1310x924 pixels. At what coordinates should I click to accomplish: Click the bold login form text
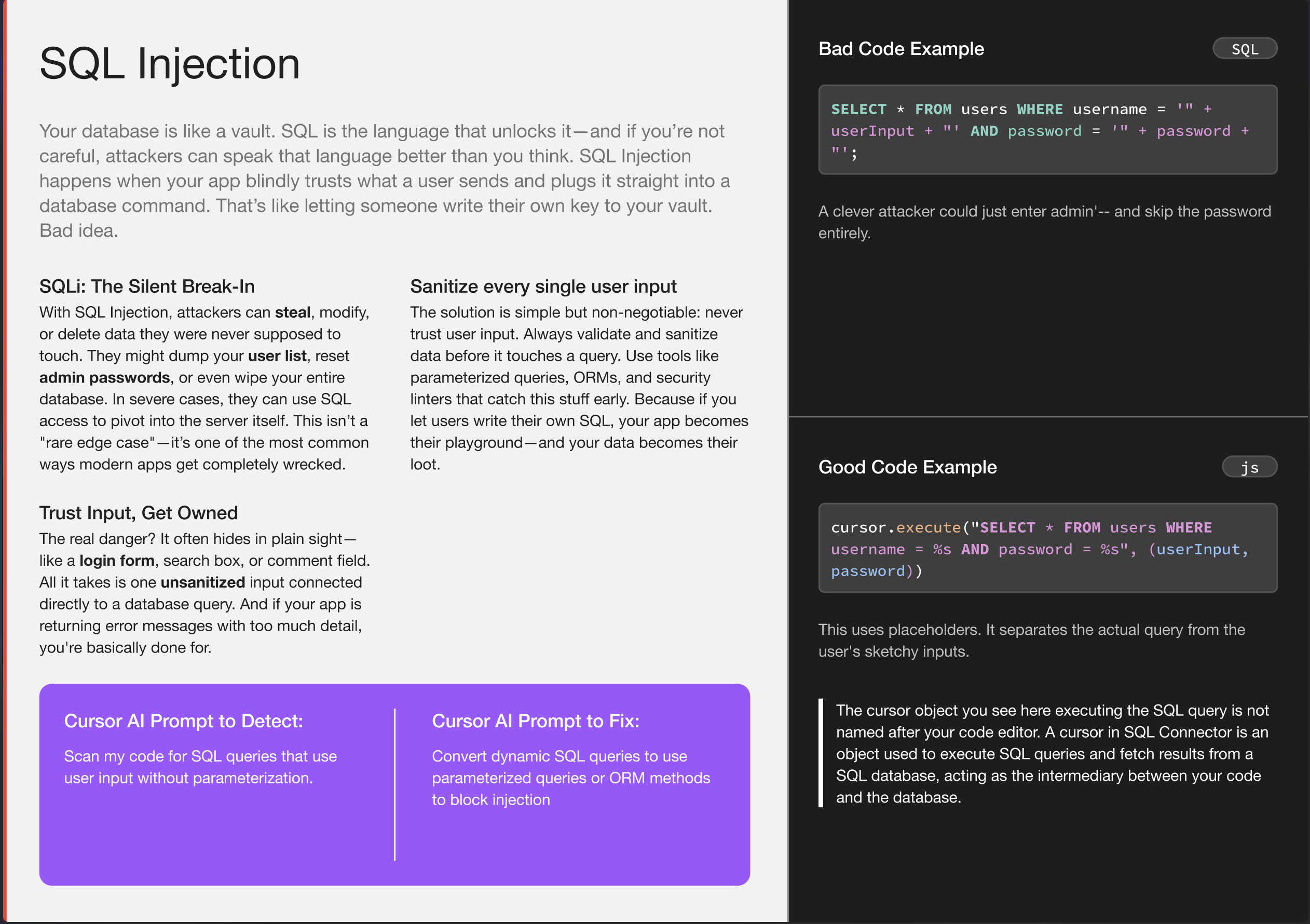117,561
